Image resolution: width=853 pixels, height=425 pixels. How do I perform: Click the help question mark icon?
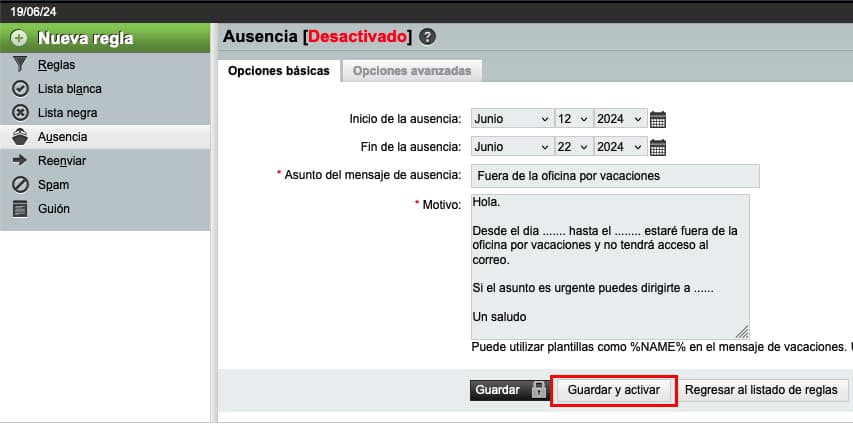click(x=428, y=37)
